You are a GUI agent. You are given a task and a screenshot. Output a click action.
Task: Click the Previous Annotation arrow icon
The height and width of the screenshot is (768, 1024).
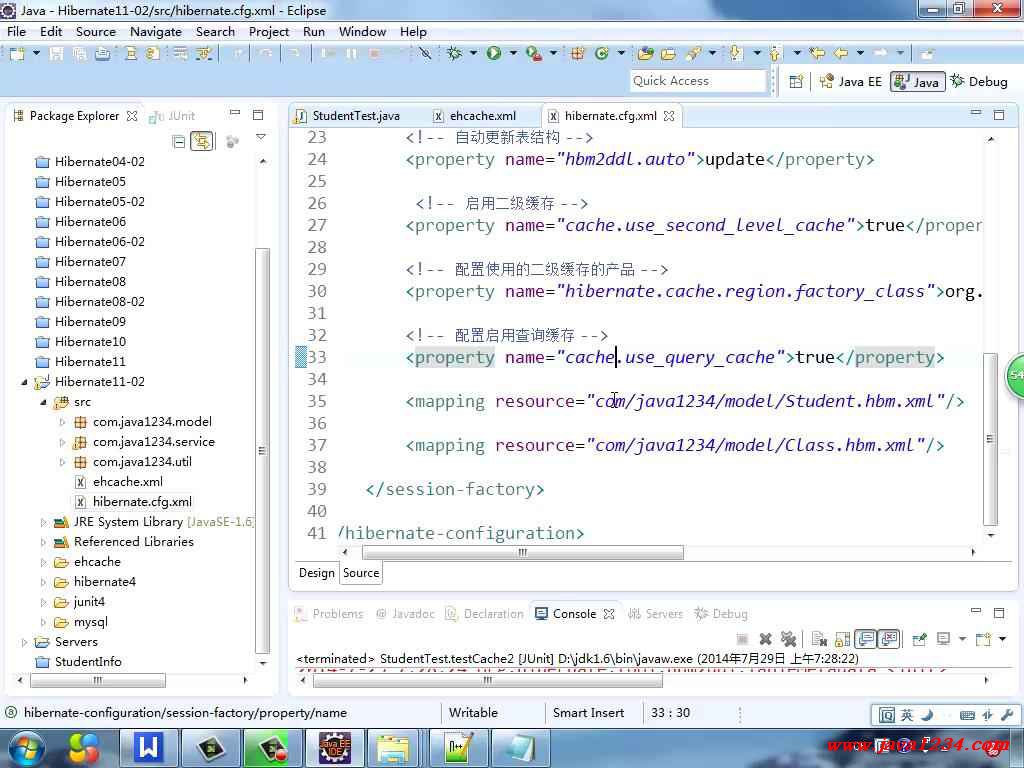click(775, 54)
